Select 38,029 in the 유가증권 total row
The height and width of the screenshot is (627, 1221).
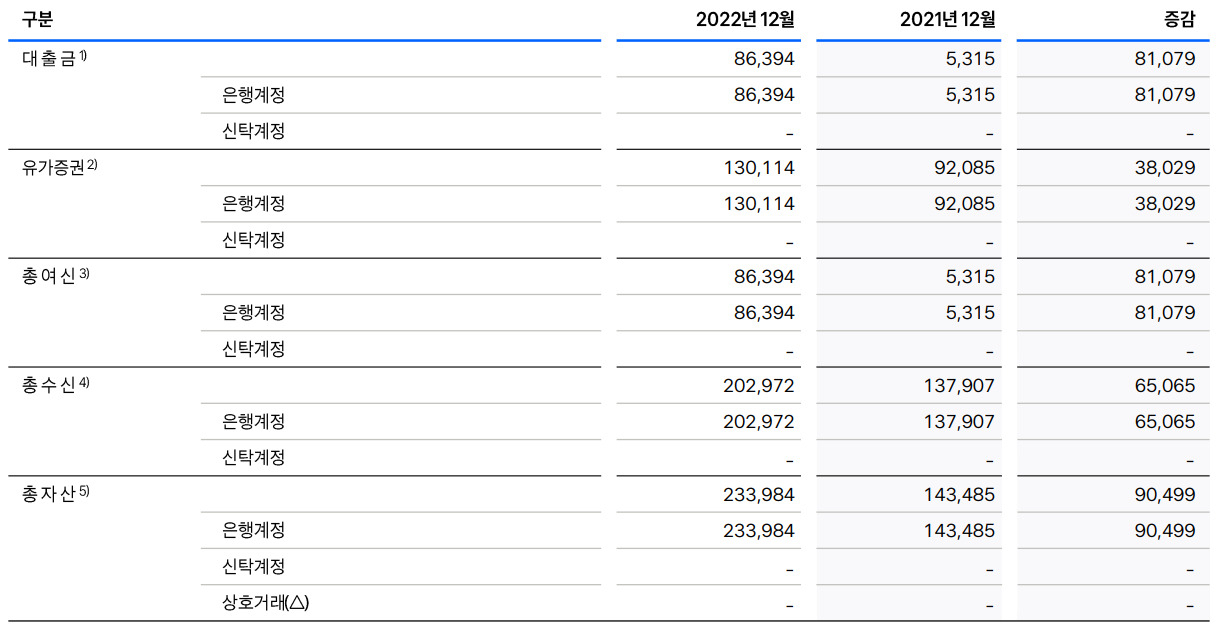point(1164,168)
